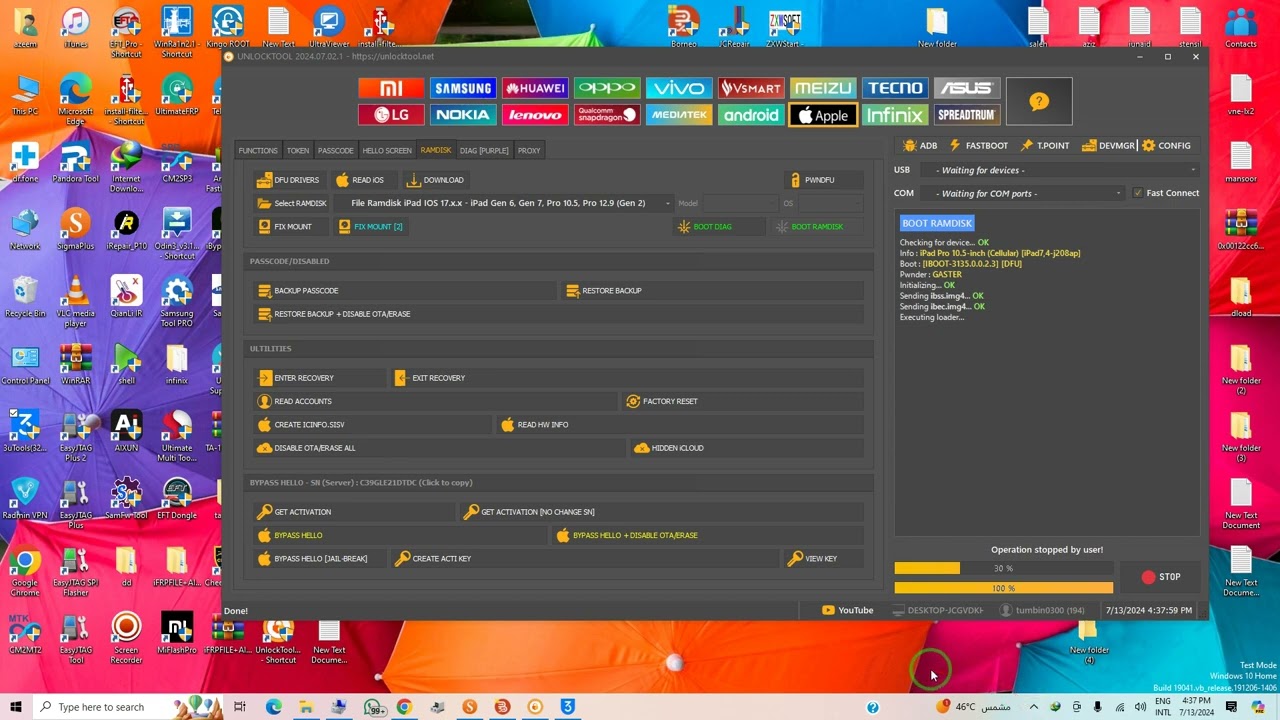Open the USB devices dropdown
Viewport: 1280px width, 720px height.
[1059, 170]
